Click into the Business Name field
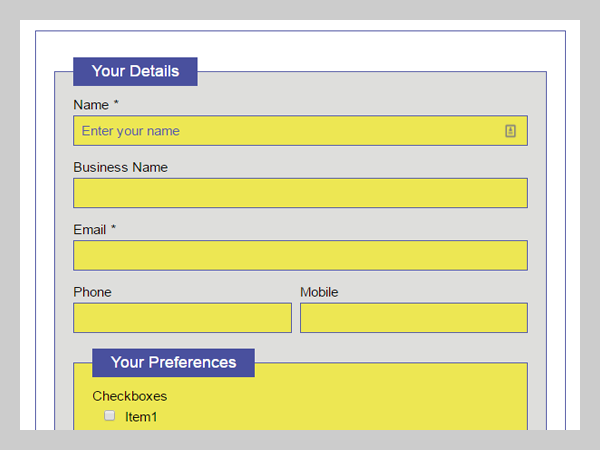 point(300,193)
